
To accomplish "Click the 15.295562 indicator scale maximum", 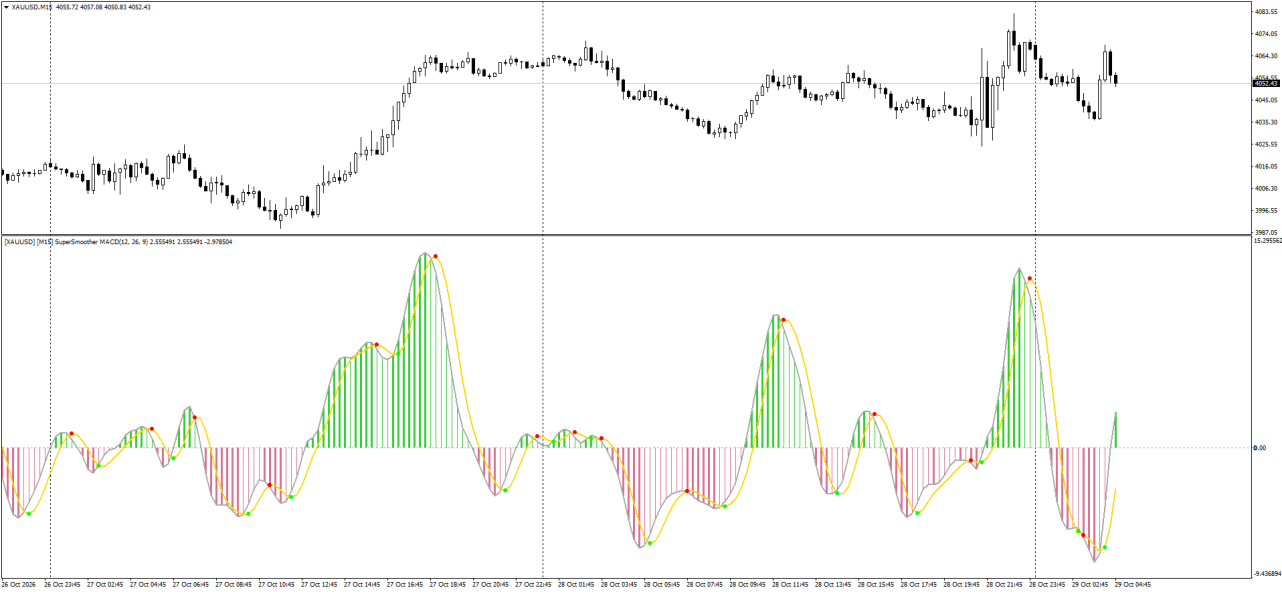I will coord(1267,240).
